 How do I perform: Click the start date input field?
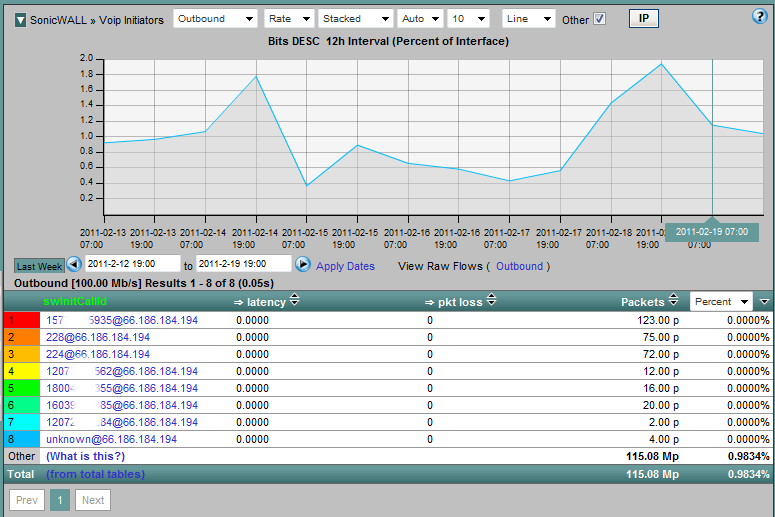coord(132,264)
